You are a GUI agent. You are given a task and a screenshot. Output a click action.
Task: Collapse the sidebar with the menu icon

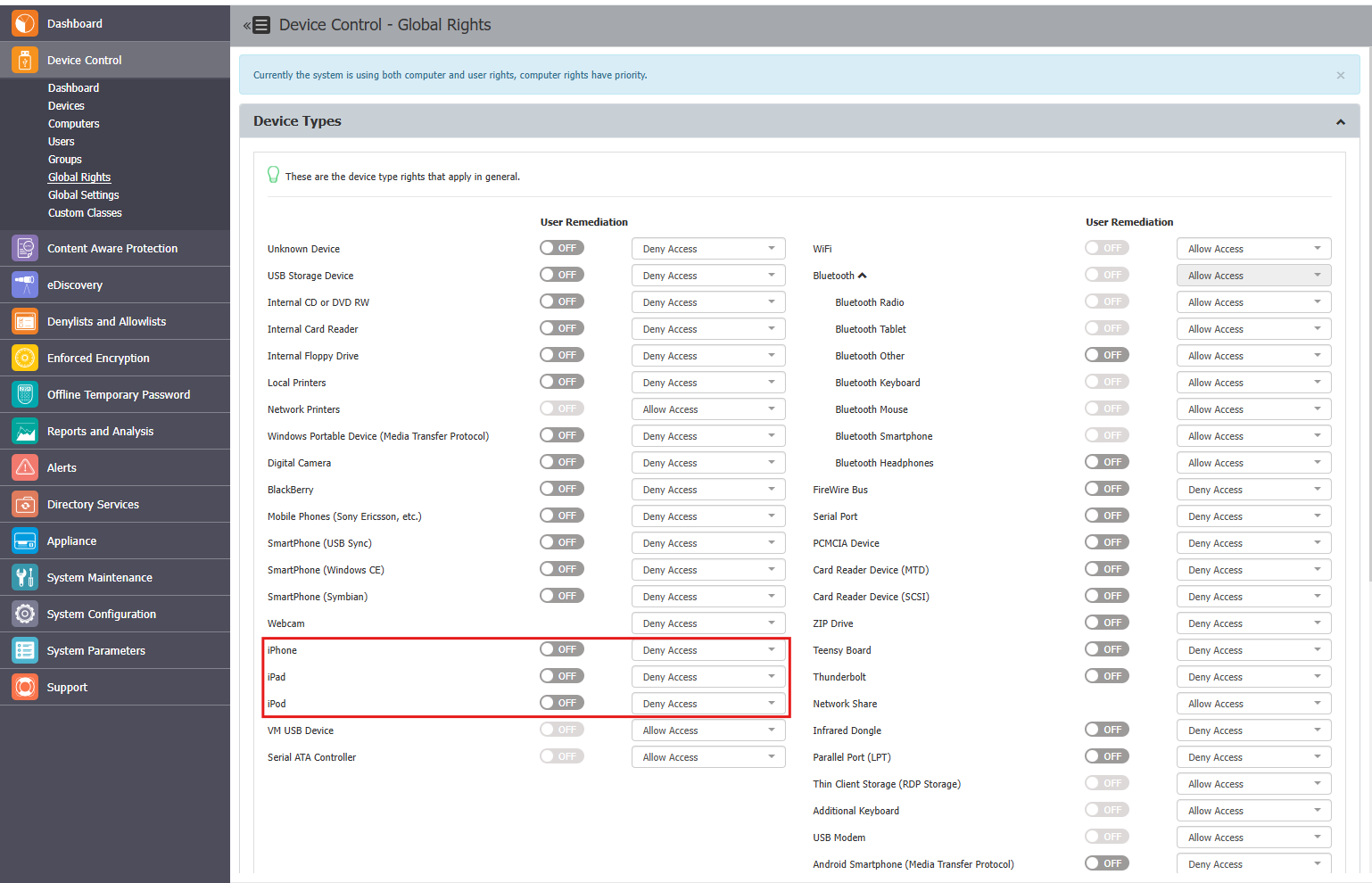(x=257, y=25)
